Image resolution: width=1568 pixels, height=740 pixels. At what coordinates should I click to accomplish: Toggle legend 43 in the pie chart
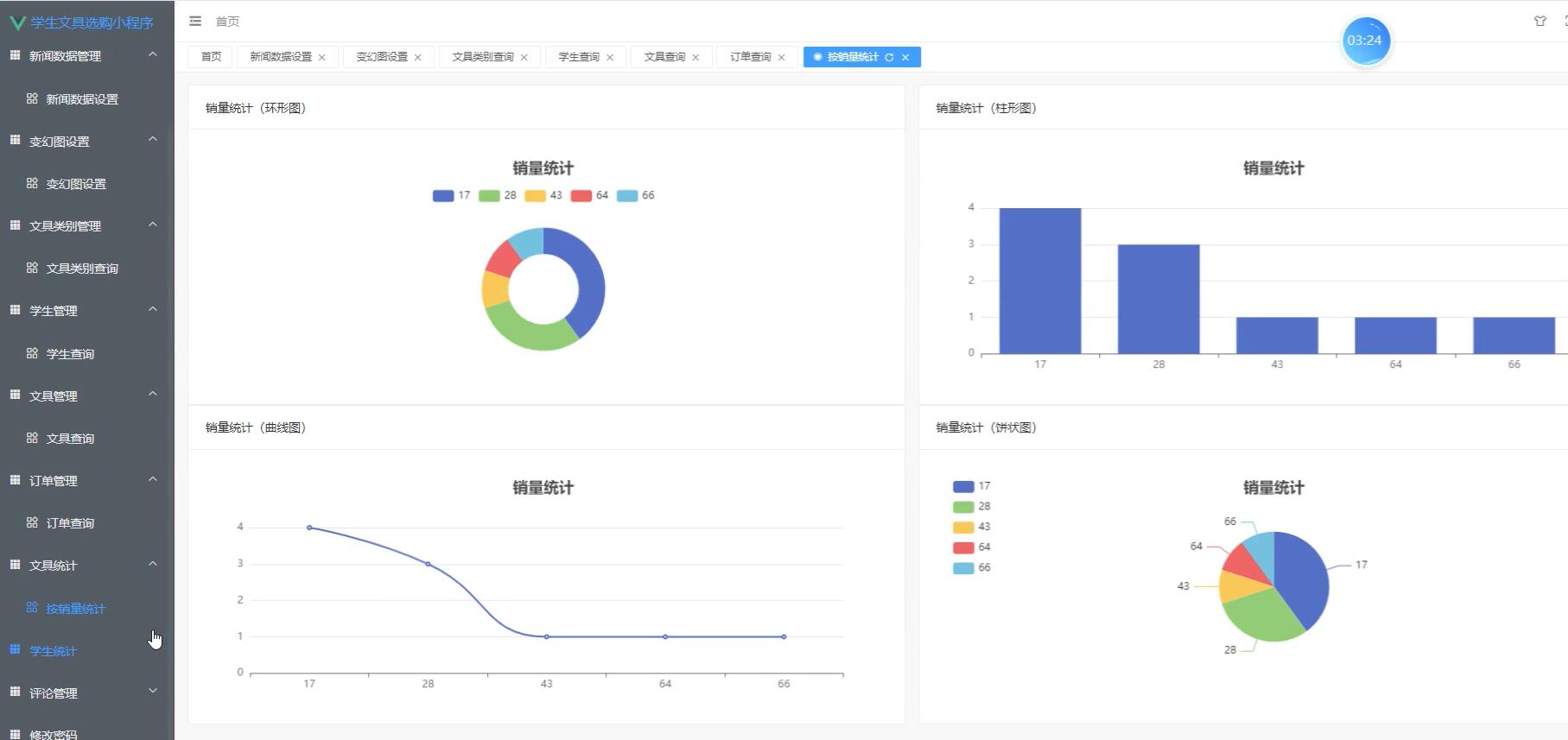(x=972, y=527)
